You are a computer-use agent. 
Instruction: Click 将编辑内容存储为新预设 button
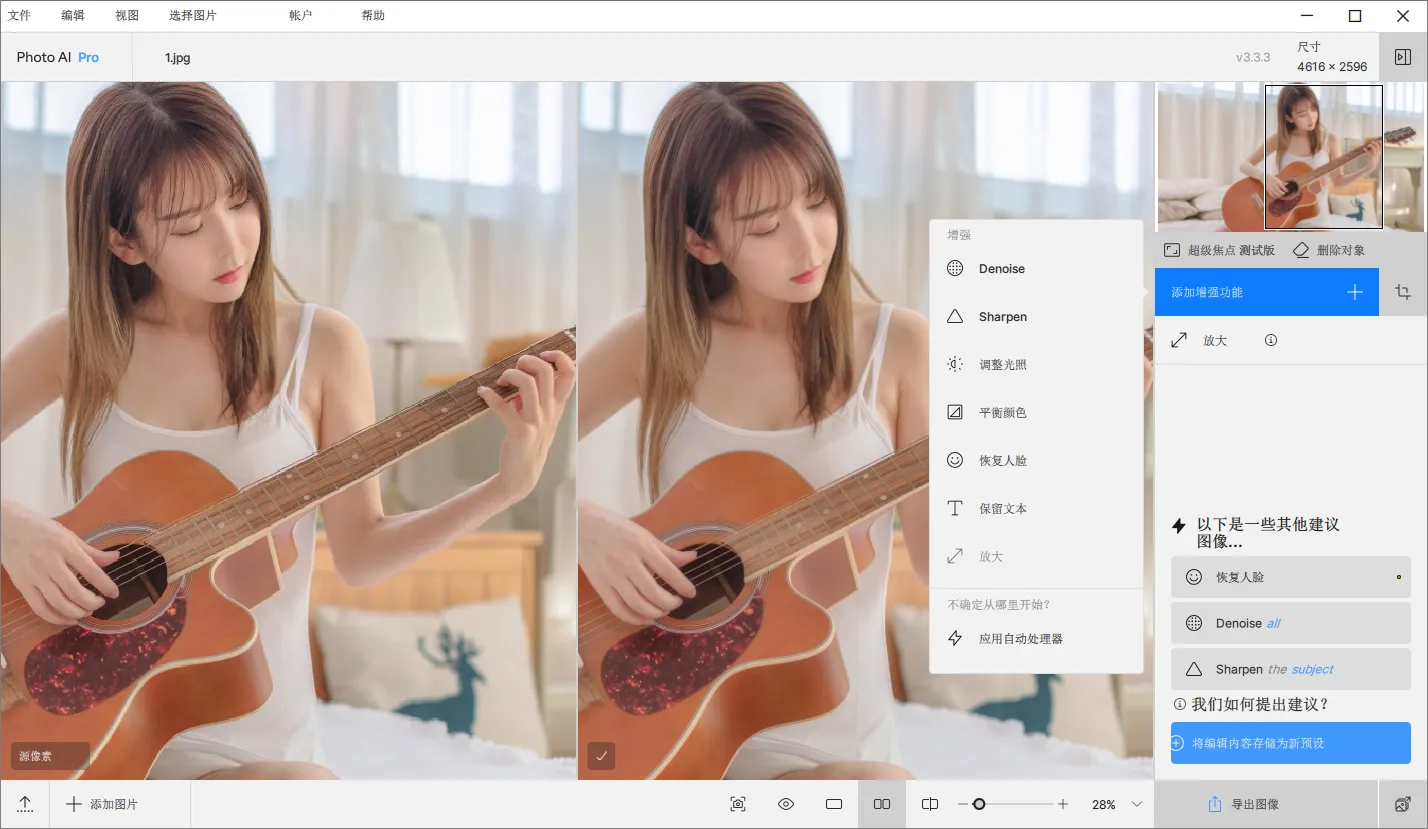[1290, 743]
